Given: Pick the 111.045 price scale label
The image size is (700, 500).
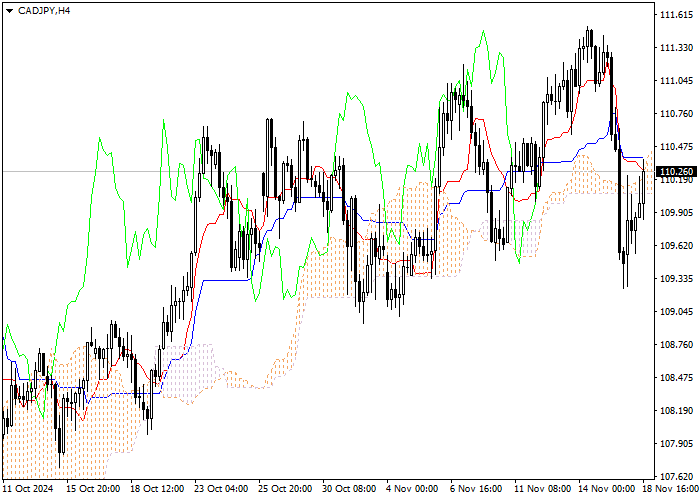Looking at the screenshot, I should [676, 81].
